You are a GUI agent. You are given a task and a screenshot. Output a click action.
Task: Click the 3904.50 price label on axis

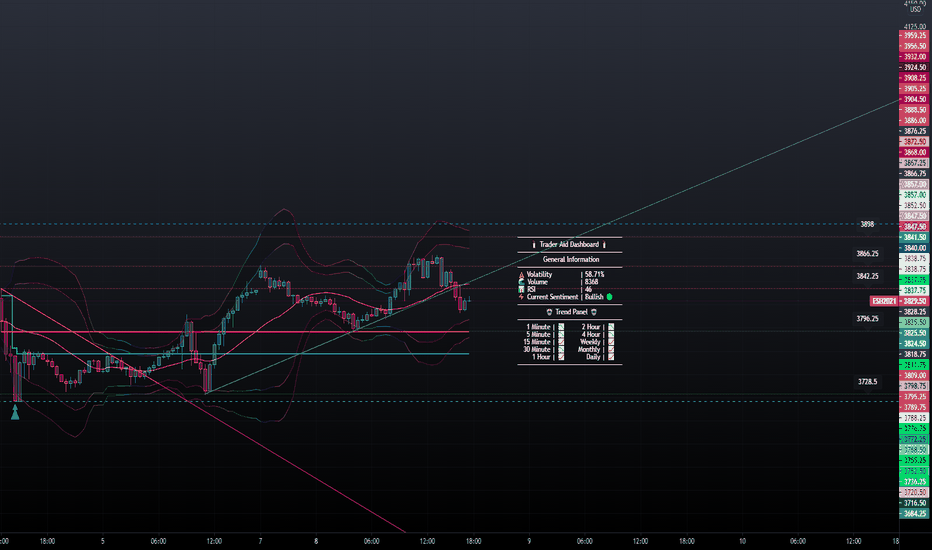point(914,99)
